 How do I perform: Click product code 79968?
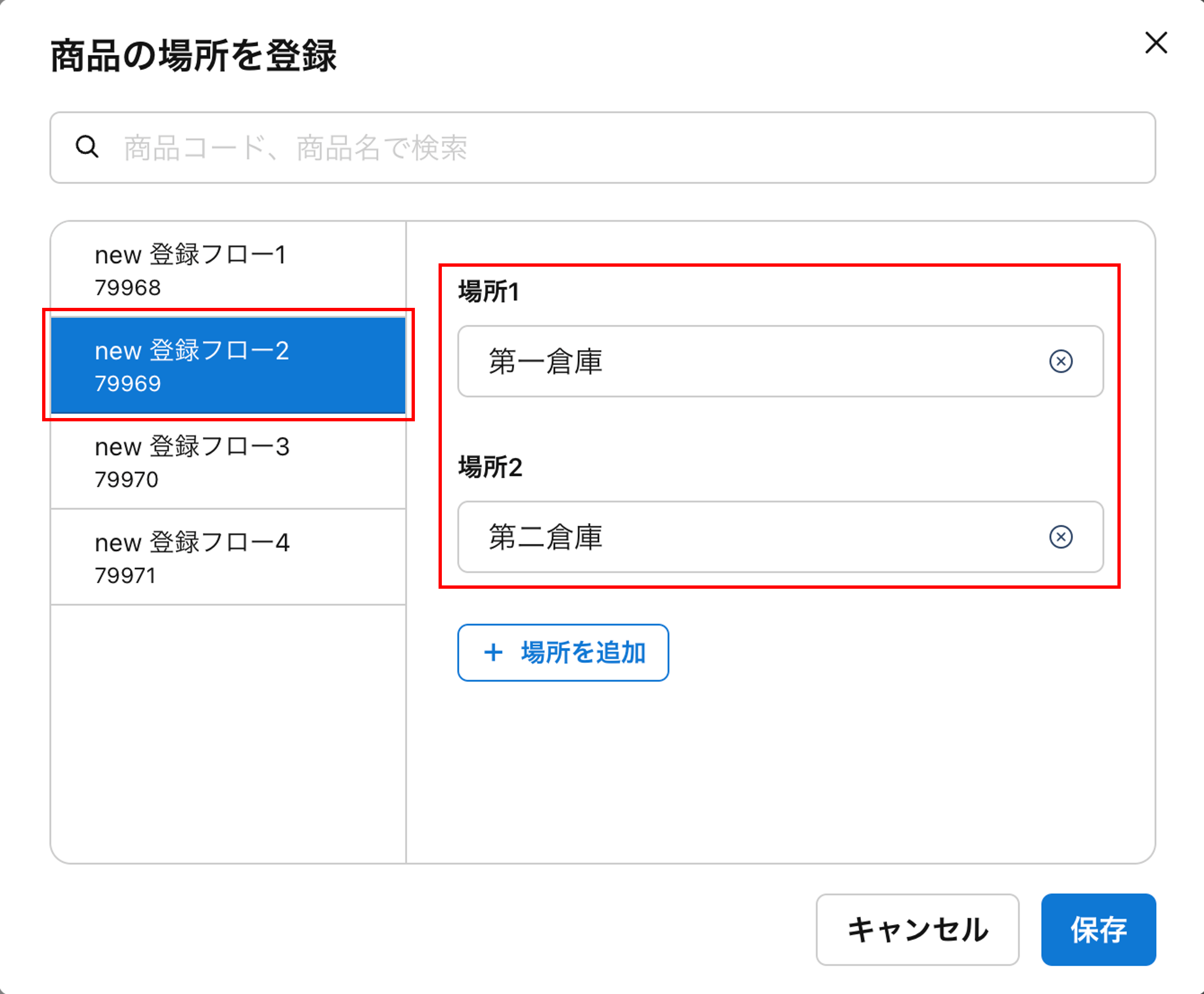click(128, 288)
